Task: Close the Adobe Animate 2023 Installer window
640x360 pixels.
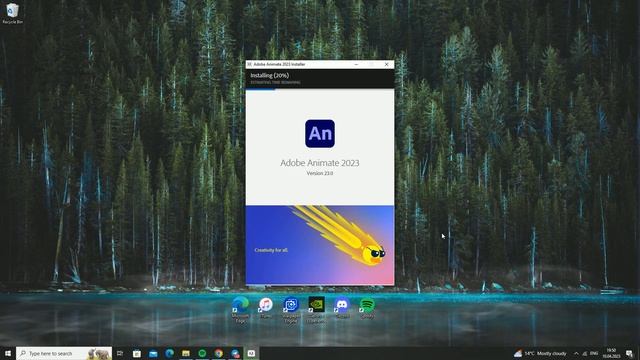Action: point(387,64)
